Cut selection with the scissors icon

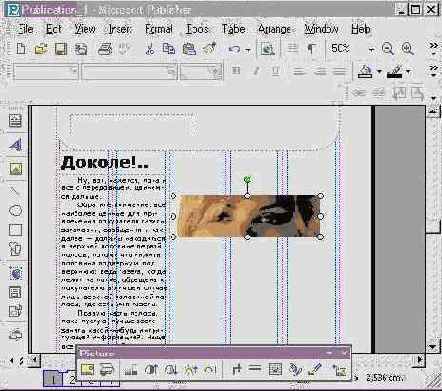tap(150, 49)
